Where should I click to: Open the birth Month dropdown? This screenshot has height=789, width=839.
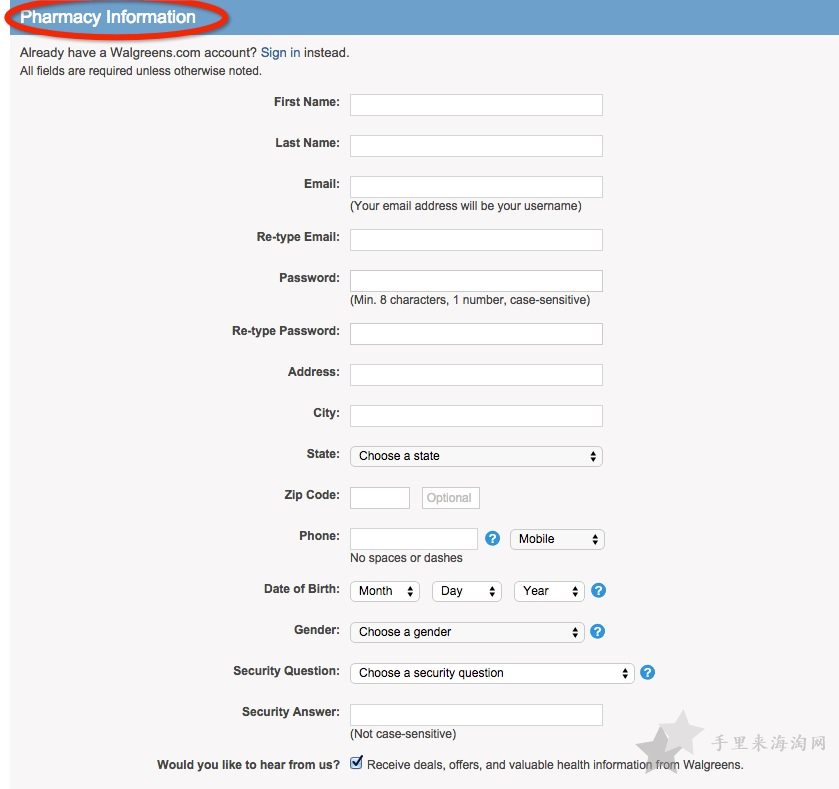click(x=385, y=591)
